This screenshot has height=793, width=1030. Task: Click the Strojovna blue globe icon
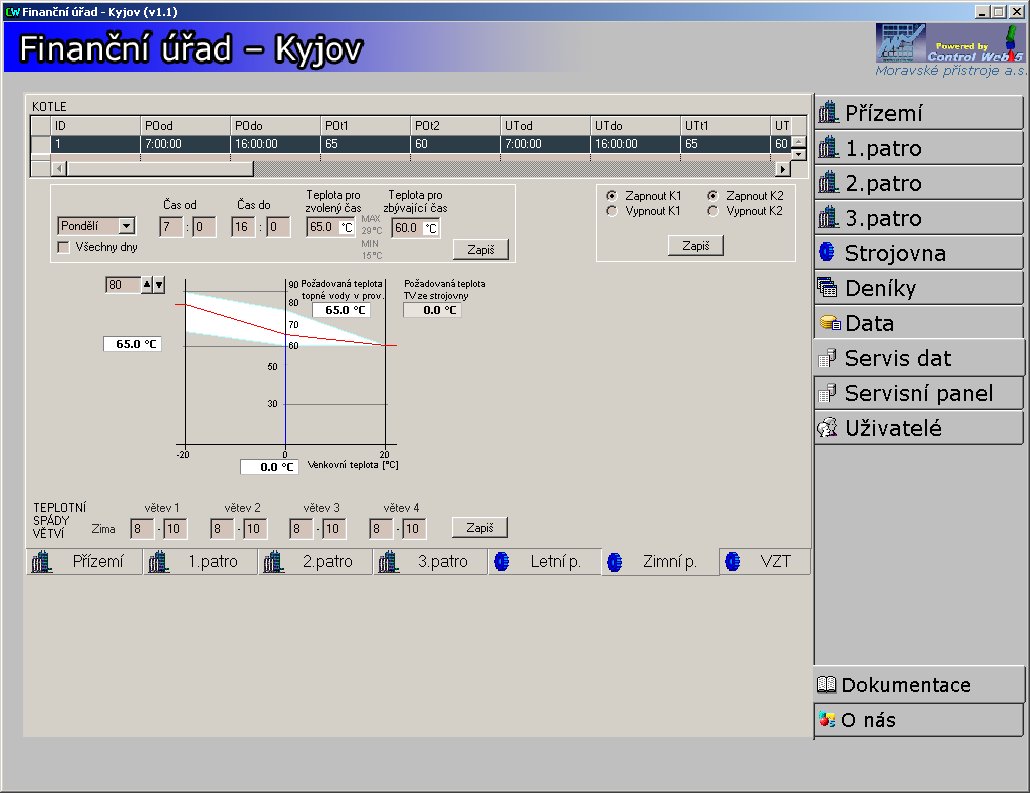[x=827, y=253]
